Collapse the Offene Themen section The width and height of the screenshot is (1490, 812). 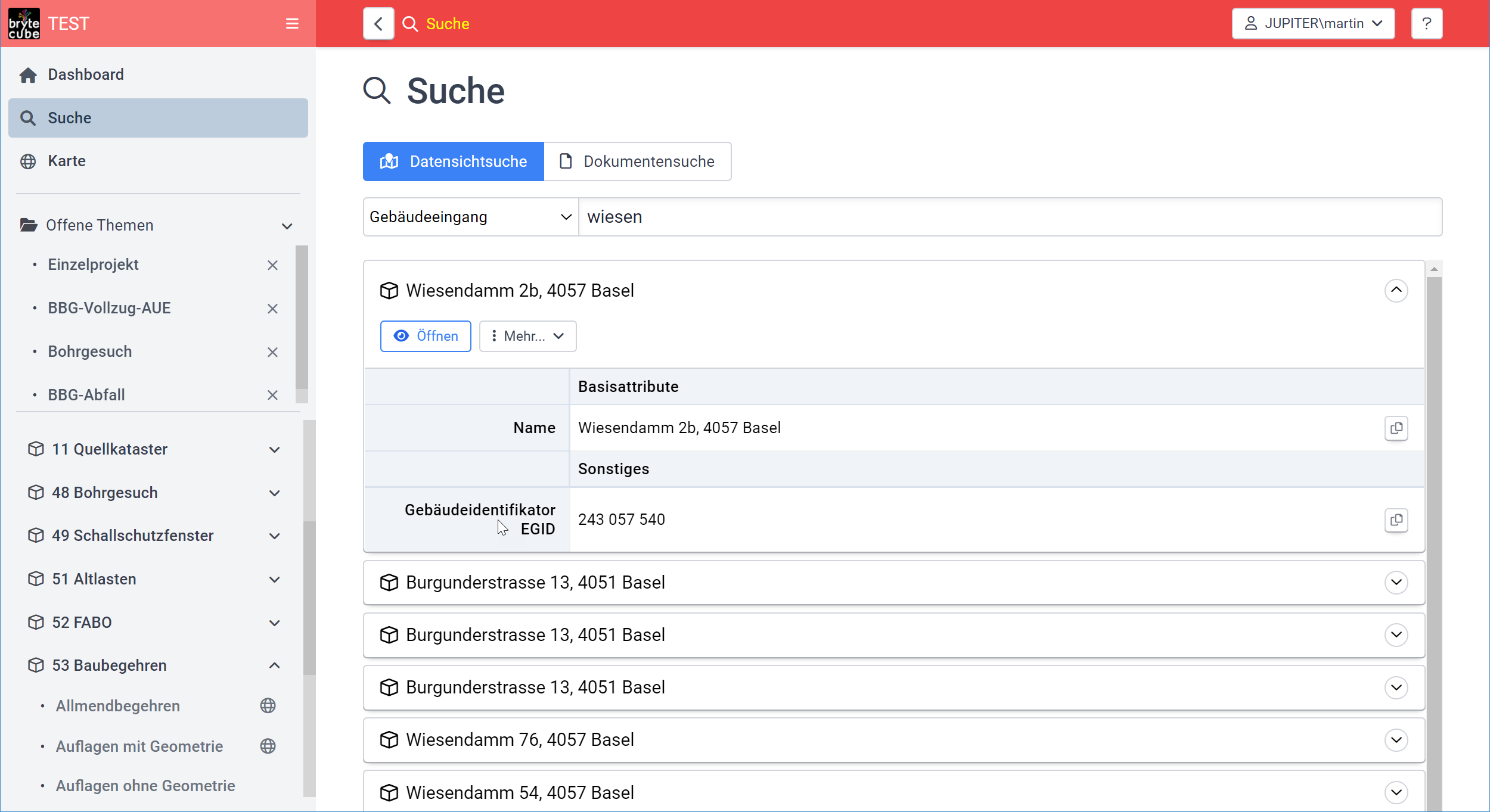287,226
